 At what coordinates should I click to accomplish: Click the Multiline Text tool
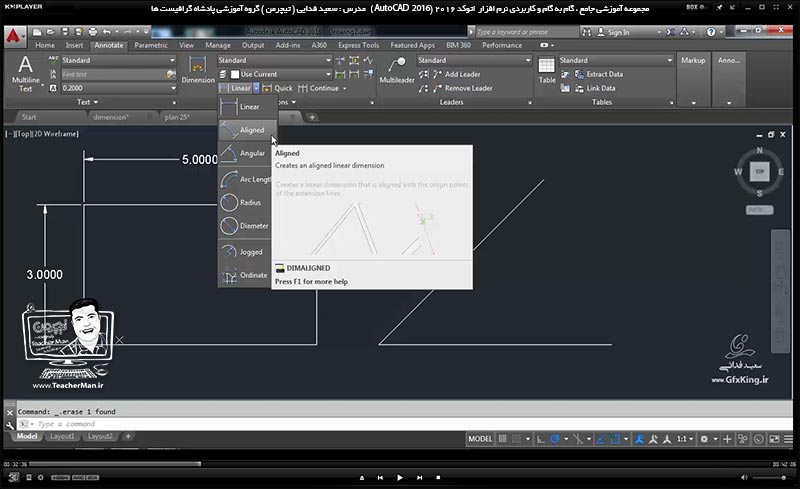(x=26, y=74)
